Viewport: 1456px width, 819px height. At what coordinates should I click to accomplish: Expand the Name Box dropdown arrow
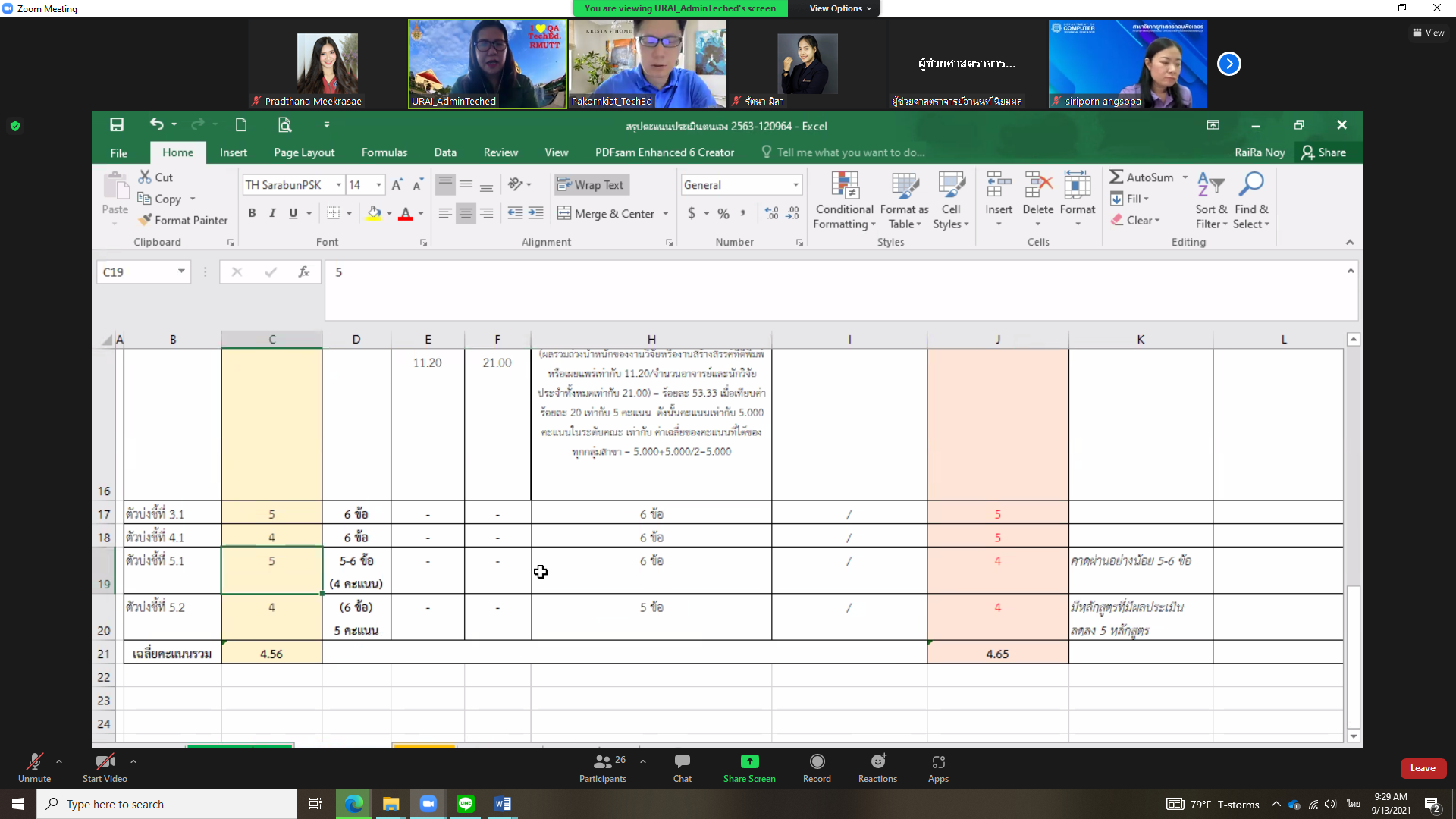click(181, 271)
